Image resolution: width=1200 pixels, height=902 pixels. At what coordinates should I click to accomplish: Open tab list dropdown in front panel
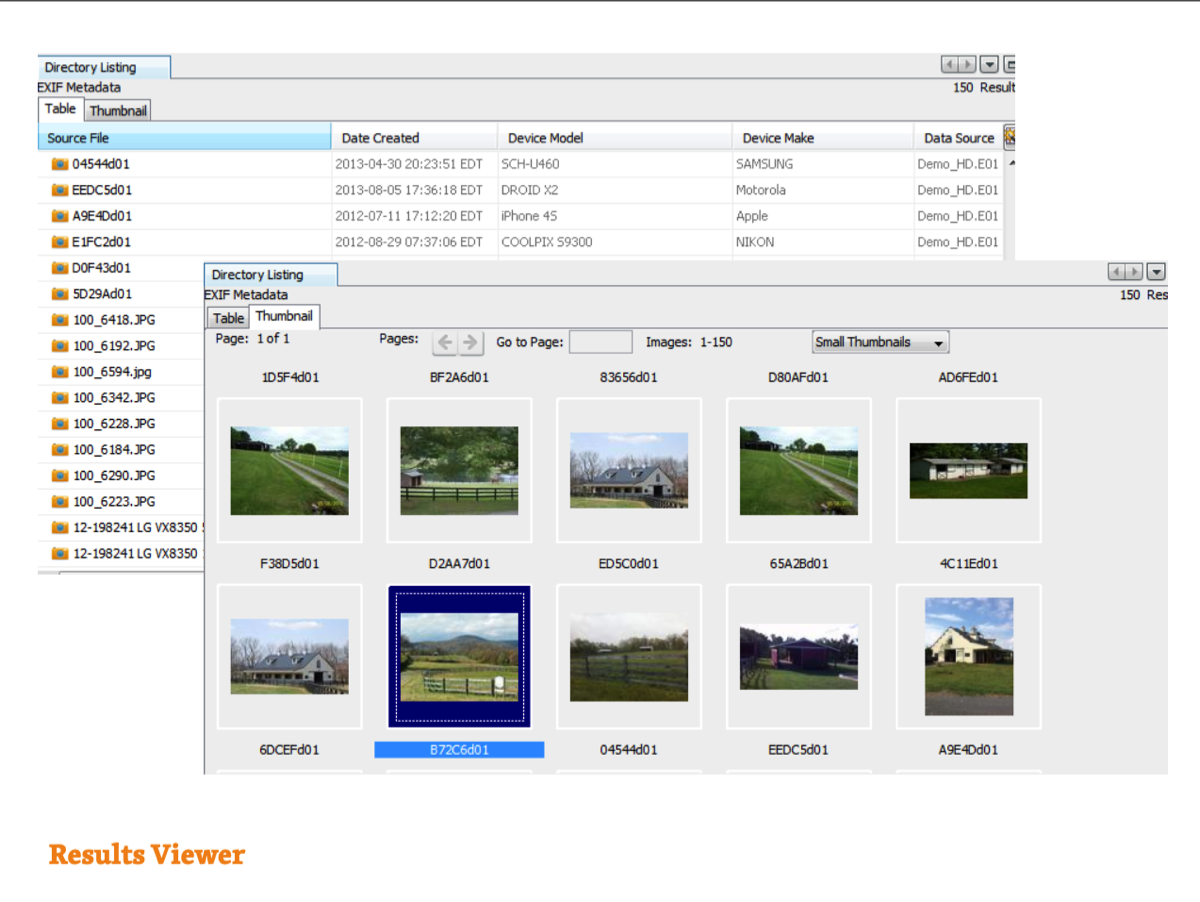pos(1156,272)
